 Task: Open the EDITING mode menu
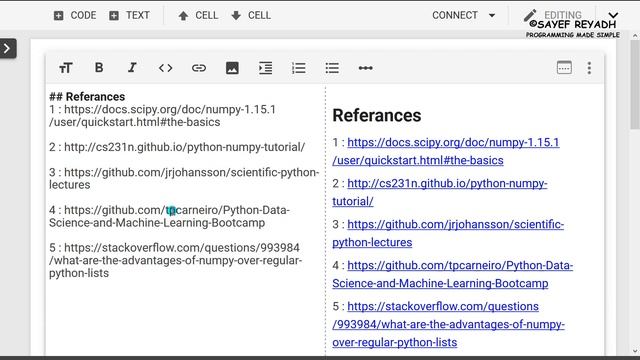tap(553, 16)
